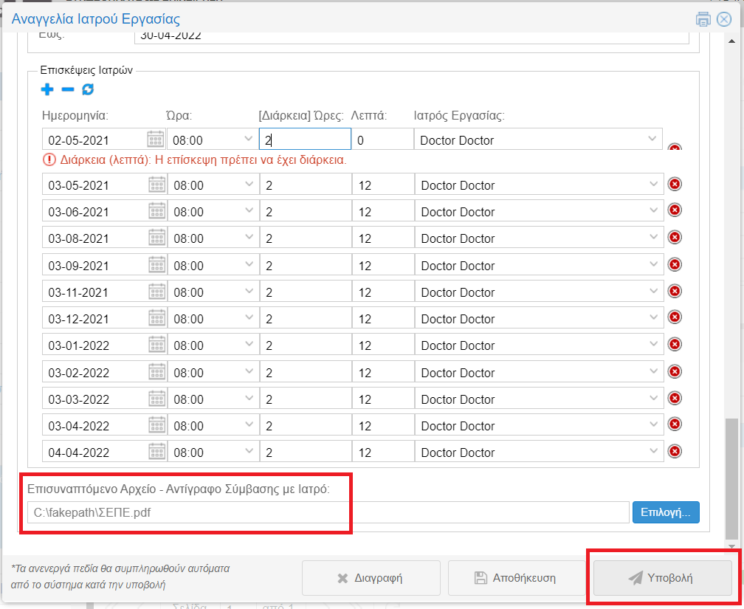This screenshot has width=744, height=609.
Task: Open doctor dropdown in 02-05-2021 row
Action: (652, 139)
